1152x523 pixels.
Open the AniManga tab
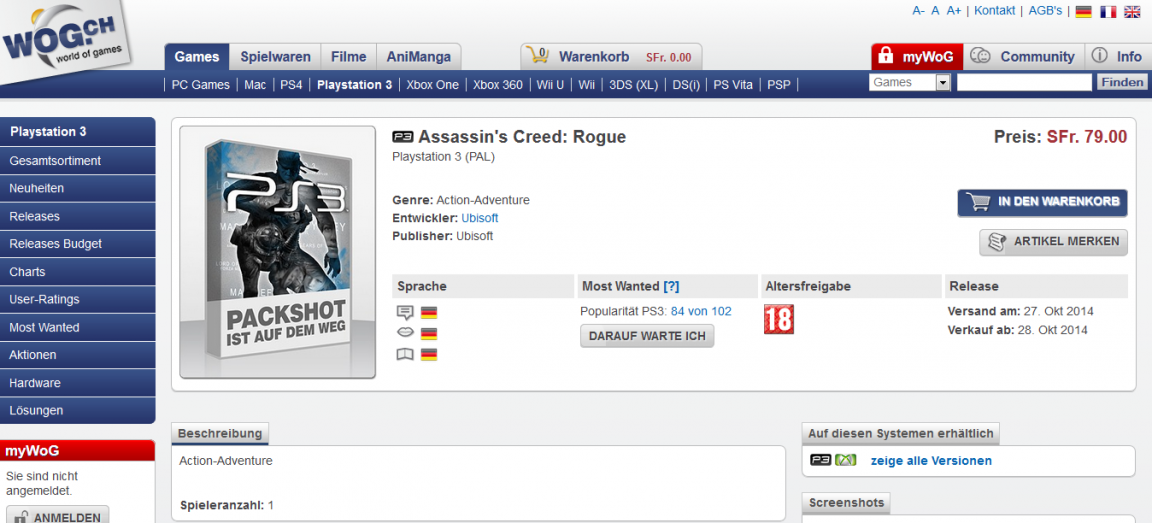(419, 57)
